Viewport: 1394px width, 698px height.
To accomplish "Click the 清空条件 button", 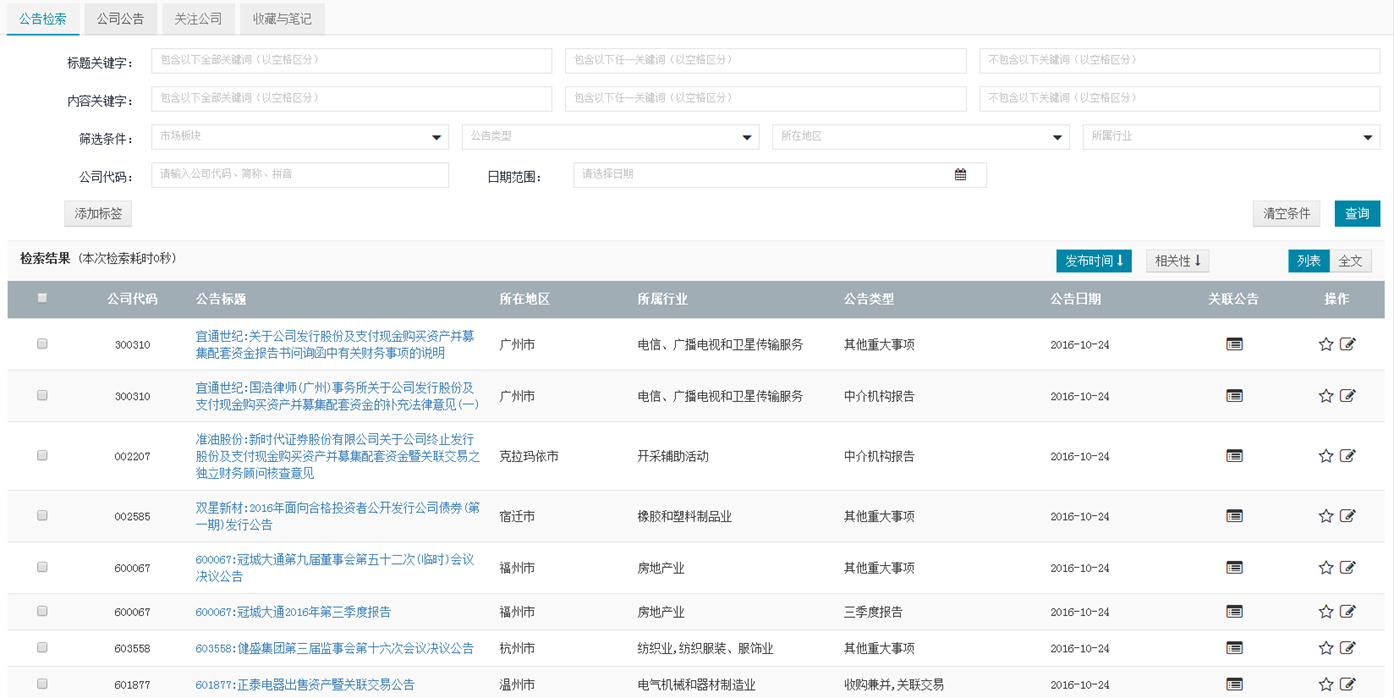I will (x=1286, y=214).
